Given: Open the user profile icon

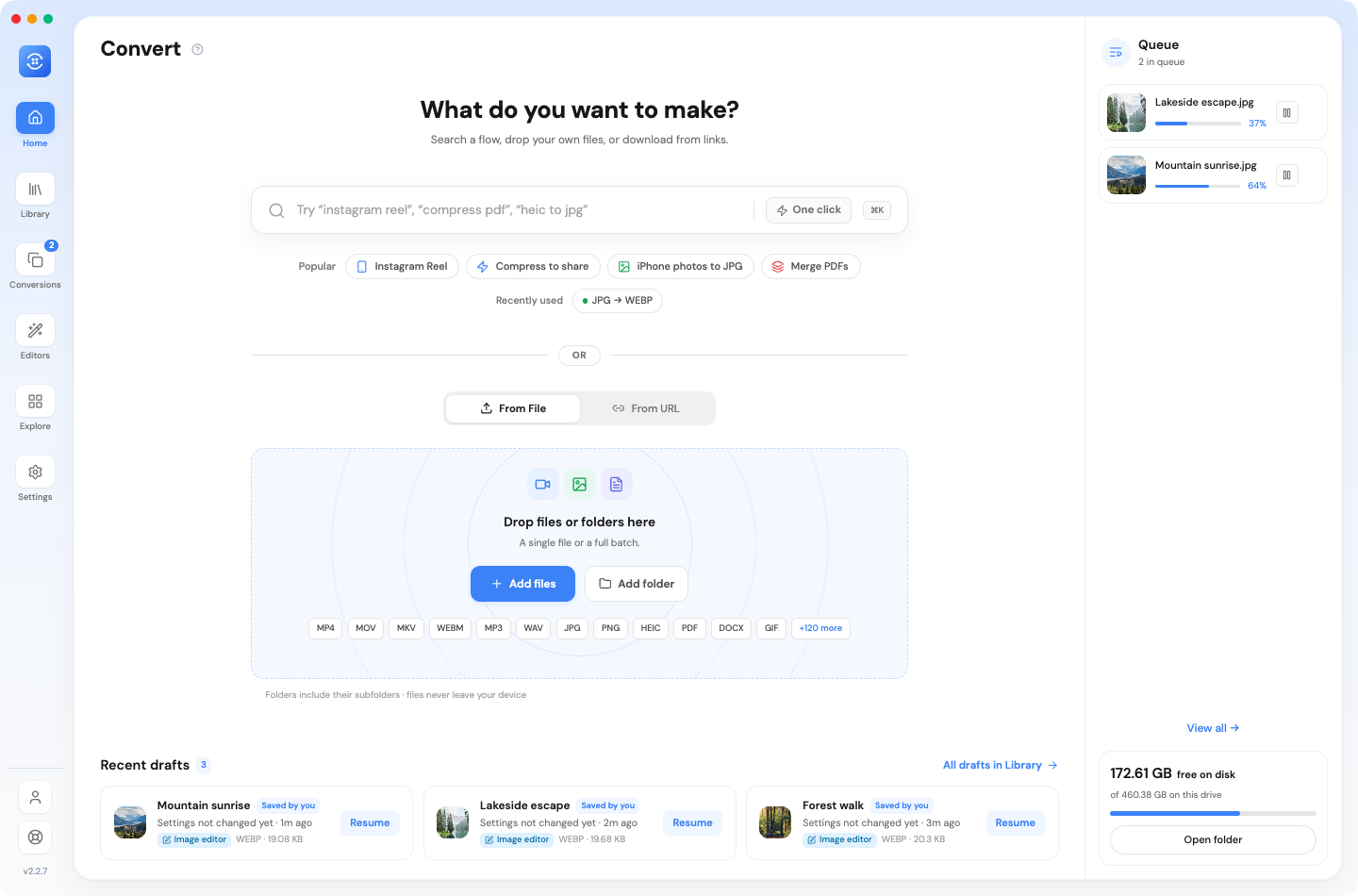Looking at the screenshot, I should [x=35, y=797].
